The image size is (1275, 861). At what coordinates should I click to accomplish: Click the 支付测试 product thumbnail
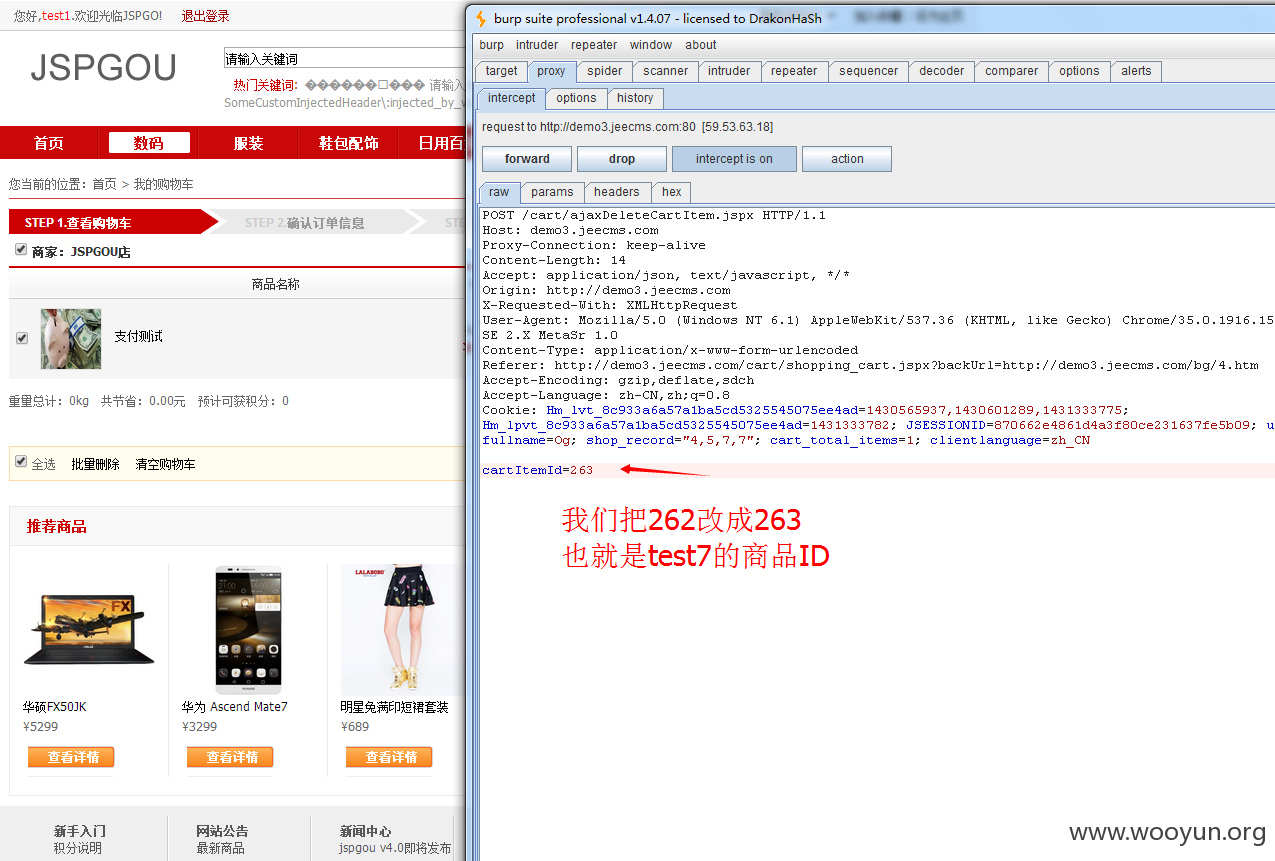click(71, 338)
